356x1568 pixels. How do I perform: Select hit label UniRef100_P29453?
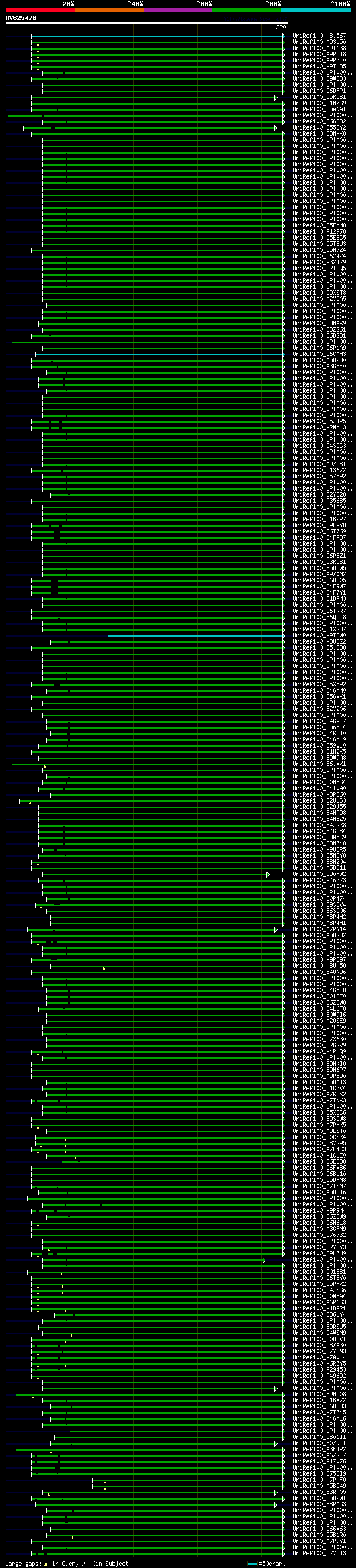point(319,1369)
